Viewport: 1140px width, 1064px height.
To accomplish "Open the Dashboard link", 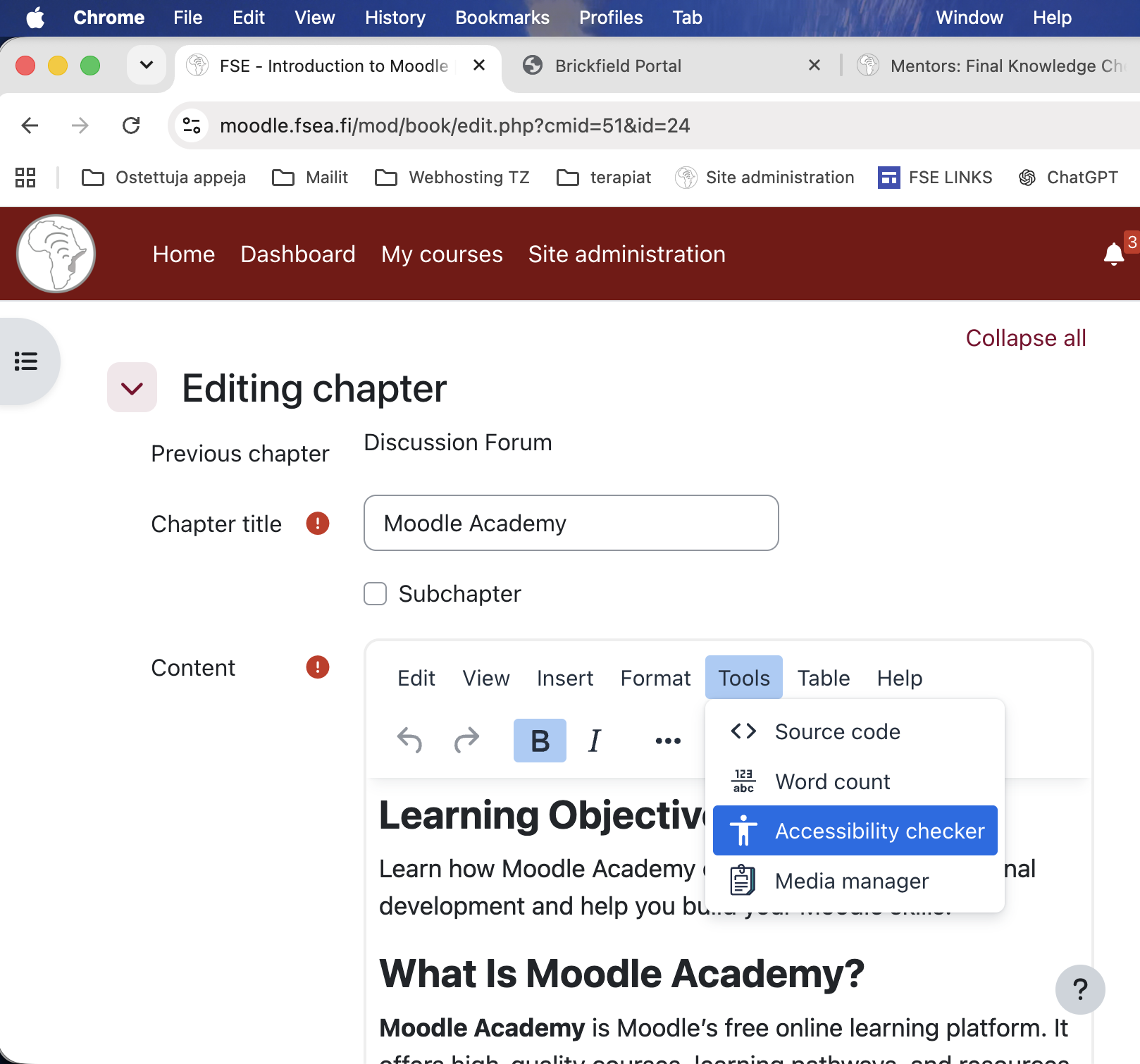I will 298,254.
